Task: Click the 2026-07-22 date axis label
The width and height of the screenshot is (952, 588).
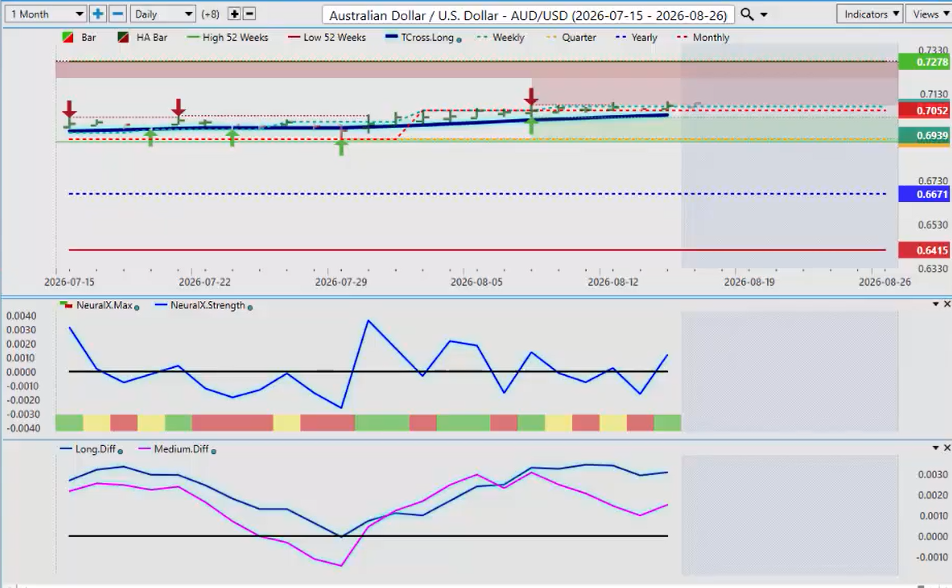Action: (x=205, y=282)
